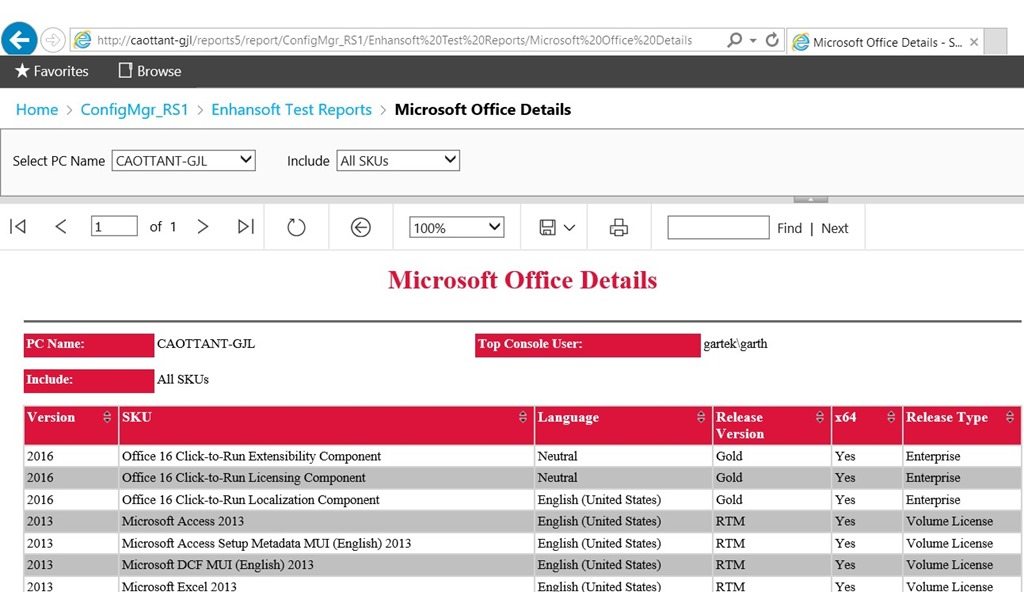Sort table by Version column
Image resolution: width=1024 pixels, height=592 pixels.
[x=107, y=418]
